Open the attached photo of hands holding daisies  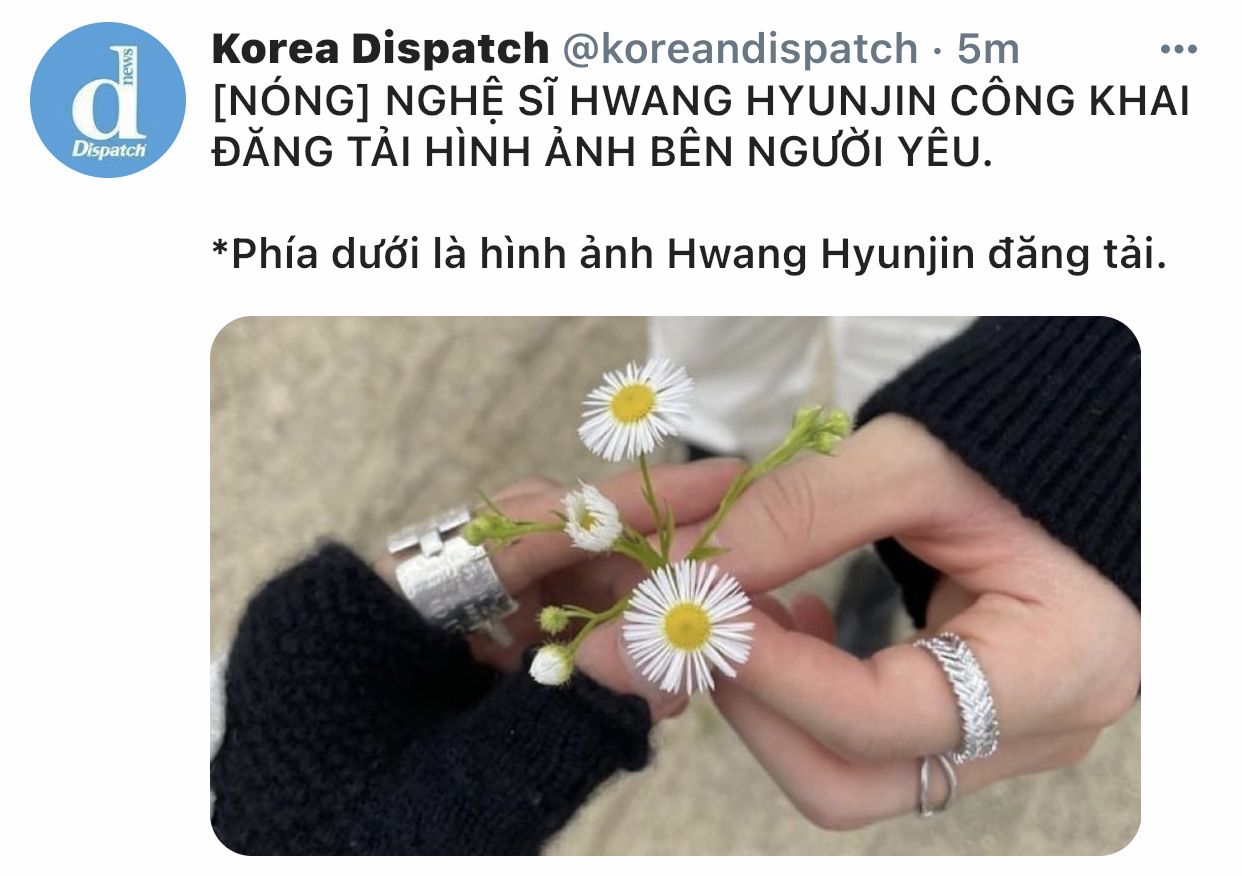[675, 586]
